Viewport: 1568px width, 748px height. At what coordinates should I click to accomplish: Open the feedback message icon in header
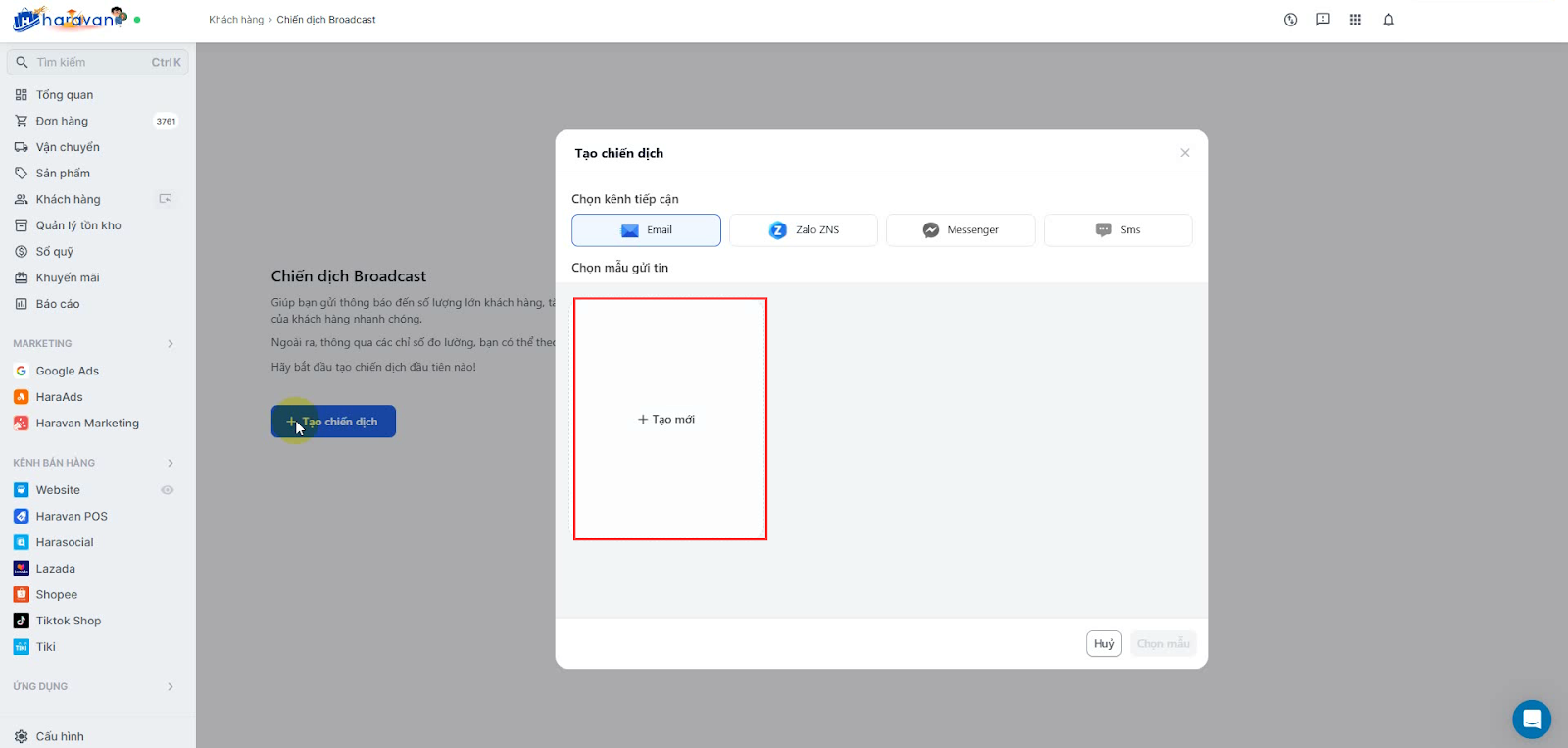(1323, 20)
